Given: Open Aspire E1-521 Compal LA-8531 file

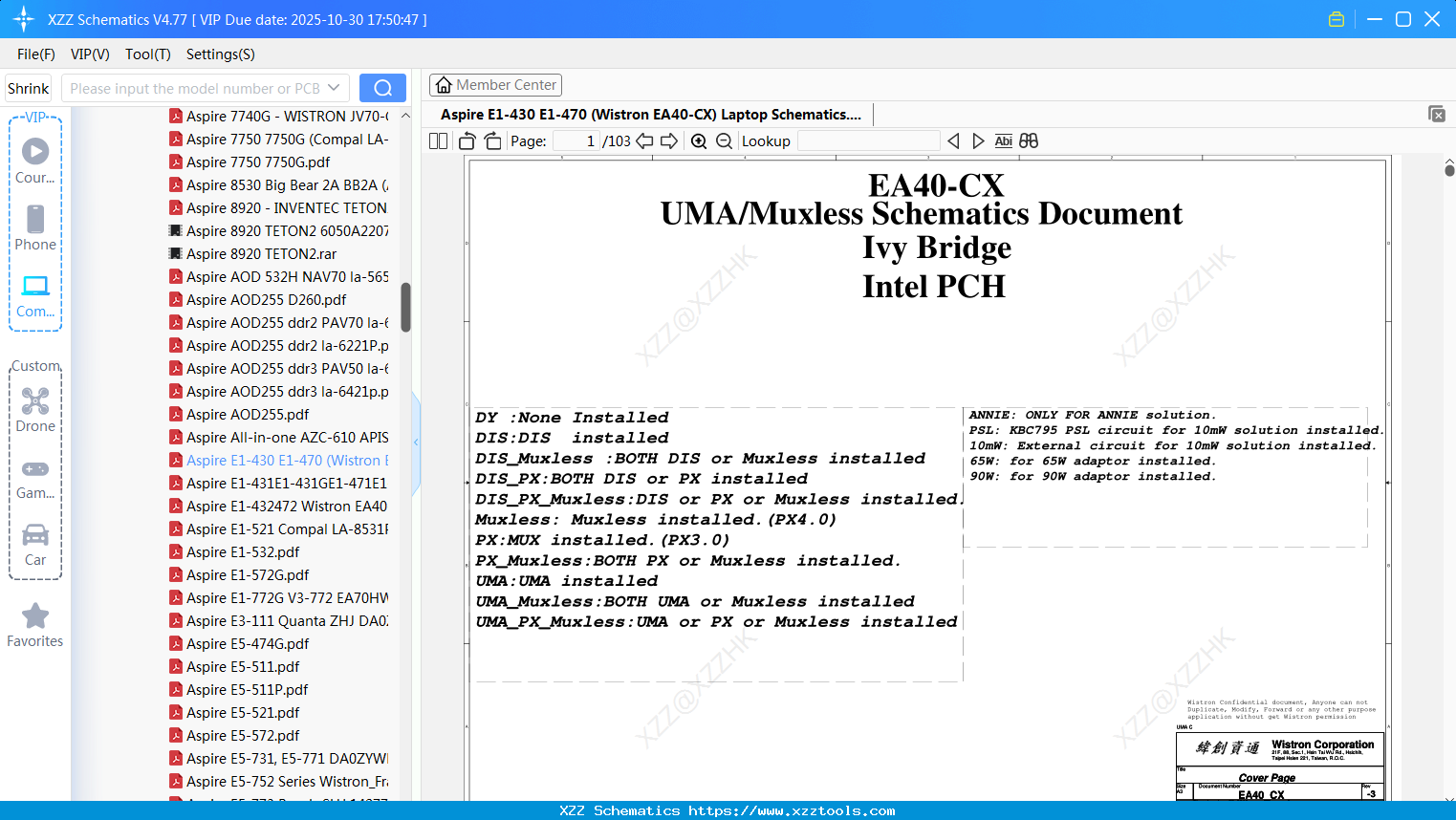Looking at the screenshot, I should point(279,529).
